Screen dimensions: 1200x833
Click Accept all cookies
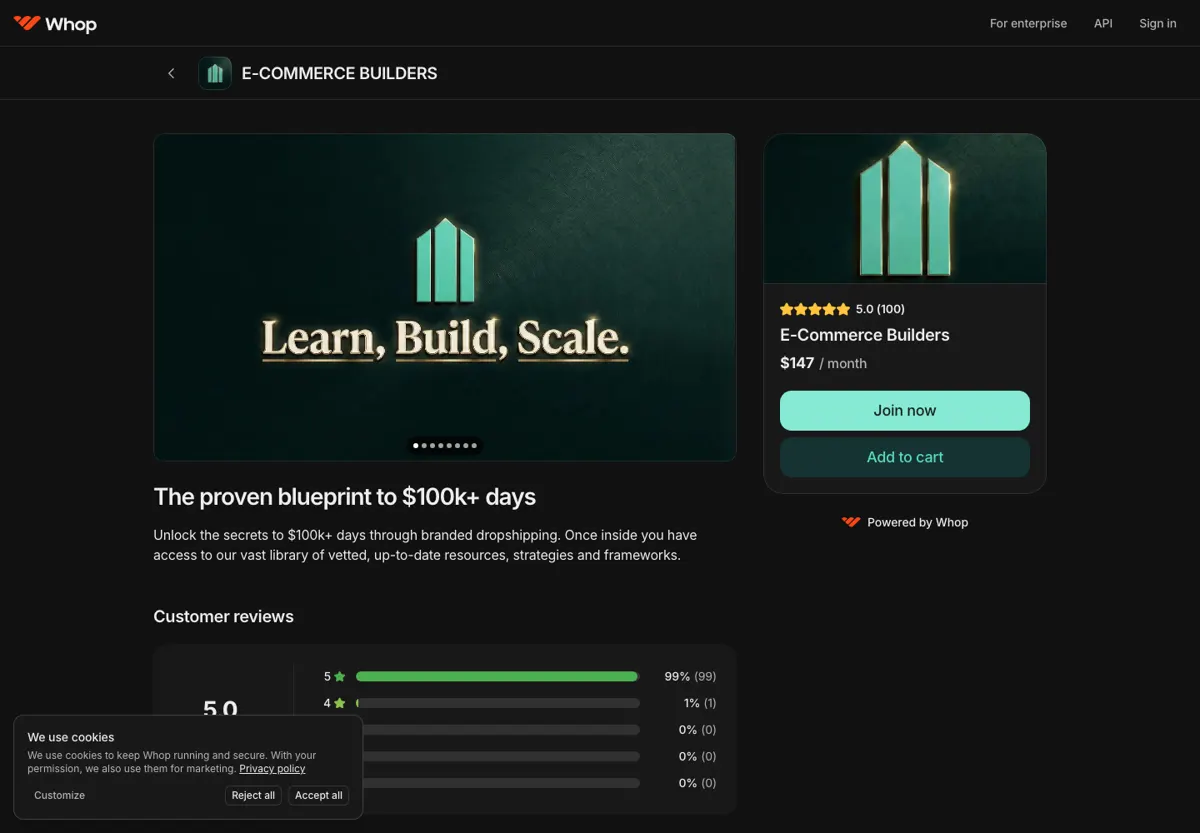pyautogui.click(x=319, y=795)
